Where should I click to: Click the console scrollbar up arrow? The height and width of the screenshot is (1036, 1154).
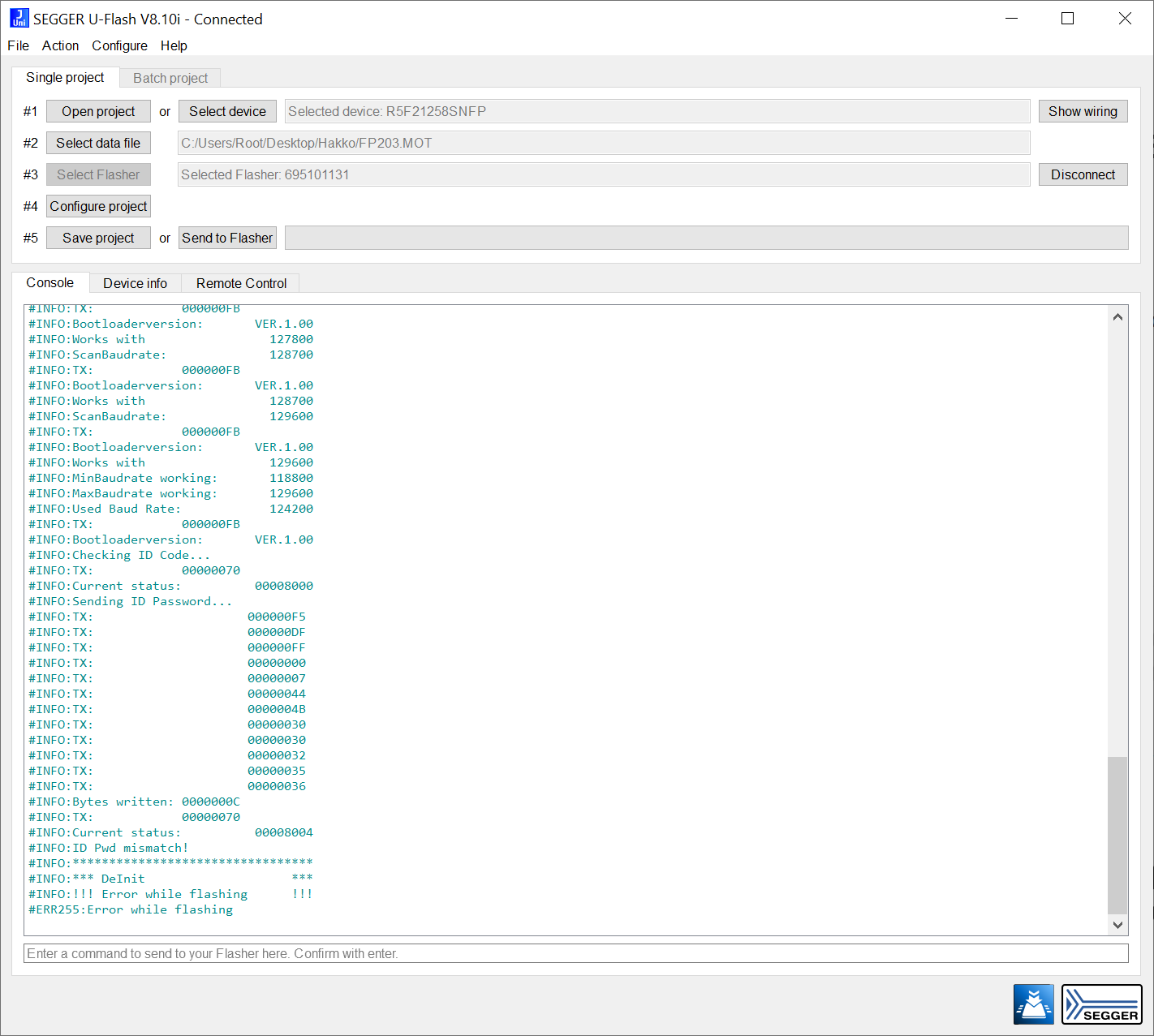pyautogui.click(x=1117, y=316)
